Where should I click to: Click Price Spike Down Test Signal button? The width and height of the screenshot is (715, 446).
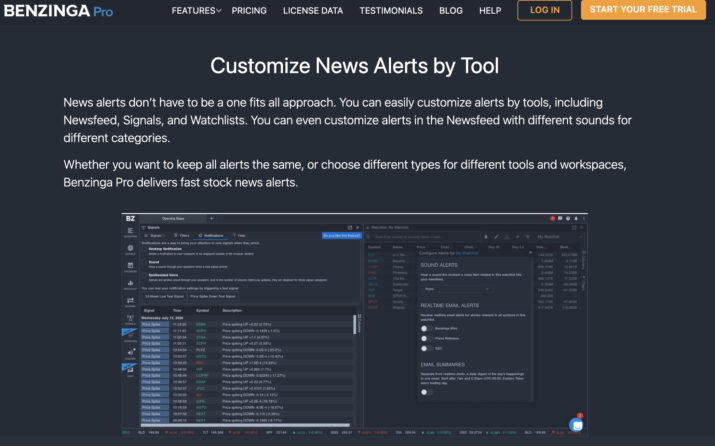(212, 296)
